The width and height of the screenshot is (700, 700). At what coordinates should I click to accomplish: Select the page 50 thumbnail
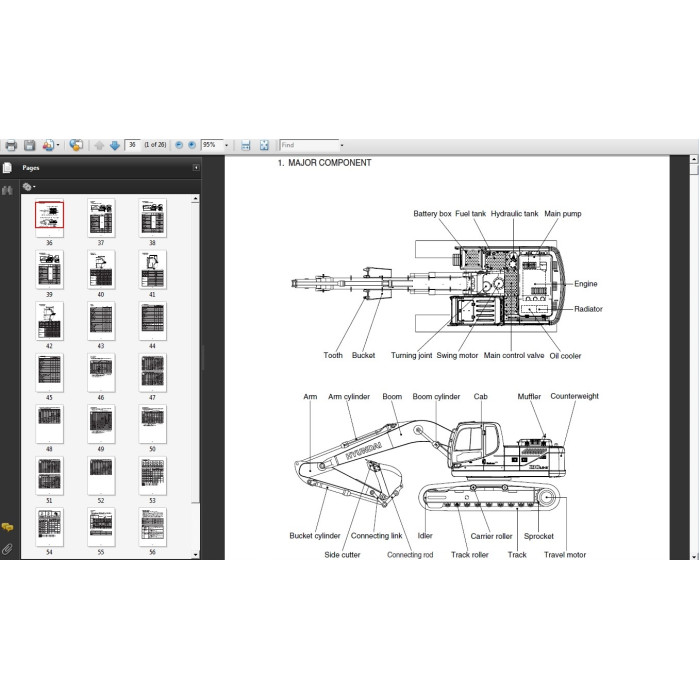click(x=153, y=424)
